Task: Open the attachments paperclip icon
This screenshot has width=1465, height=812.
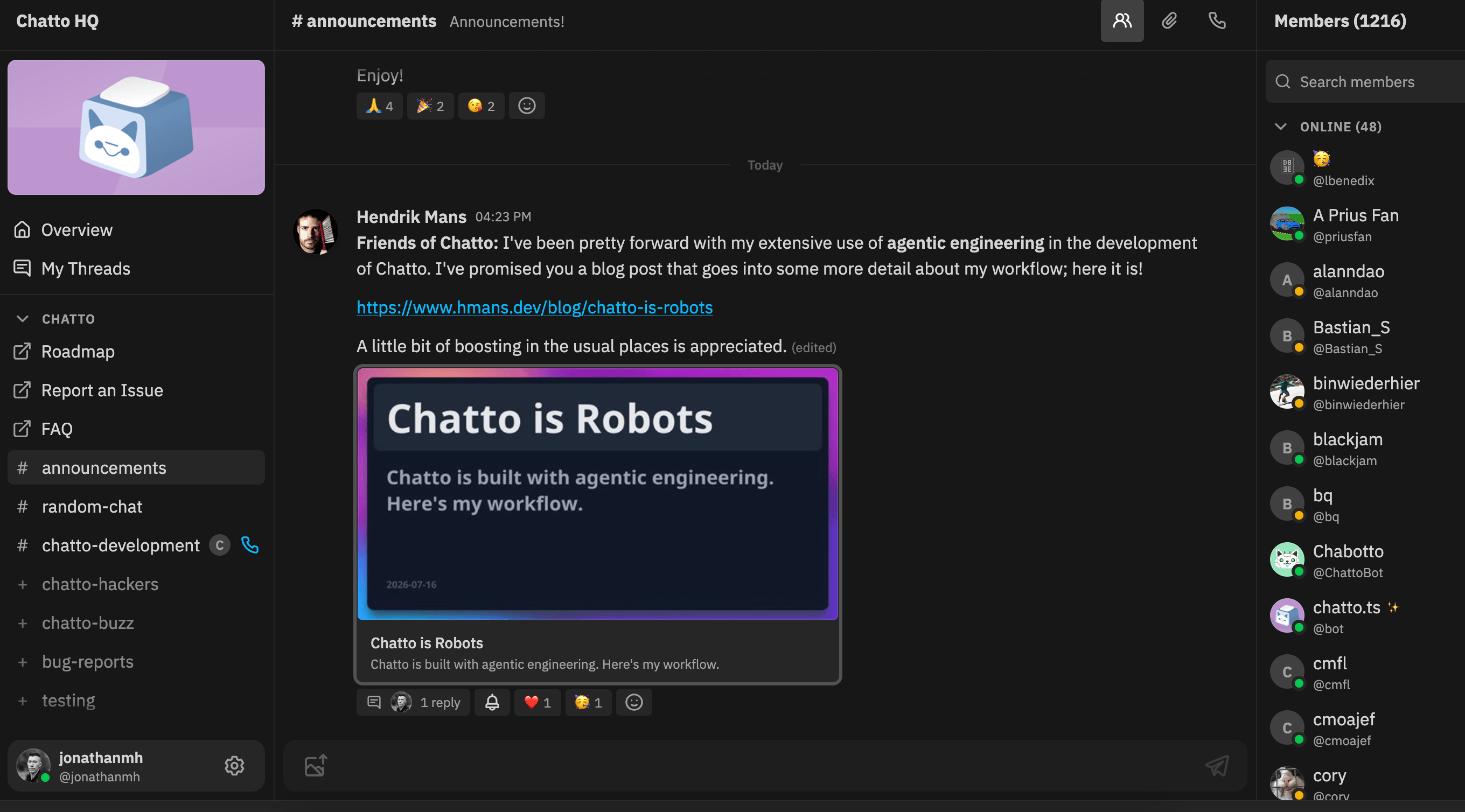Action: [x=1169, y=21]
